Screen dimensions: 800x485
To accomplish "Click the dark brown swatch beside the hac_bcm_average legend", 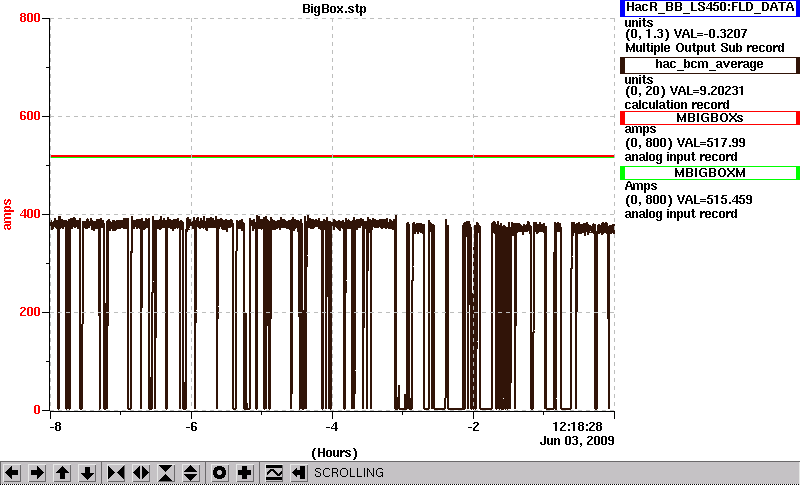I will [622, 65].
